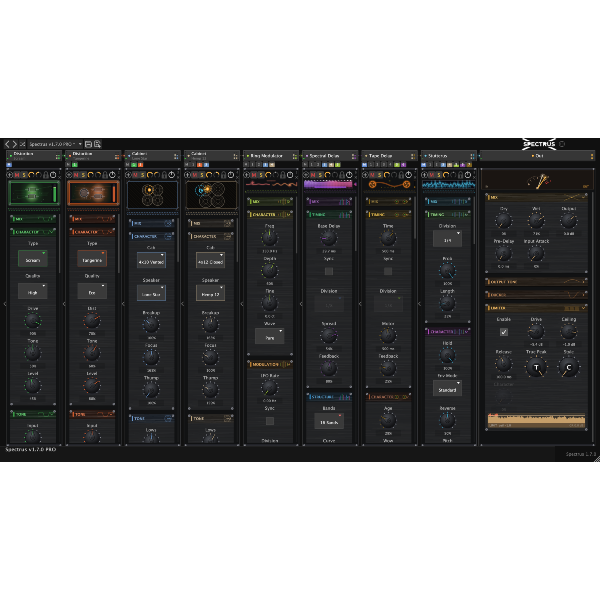Click the first Distortion Drive knob
Screen dimensions: 600x600
(33, 321)
